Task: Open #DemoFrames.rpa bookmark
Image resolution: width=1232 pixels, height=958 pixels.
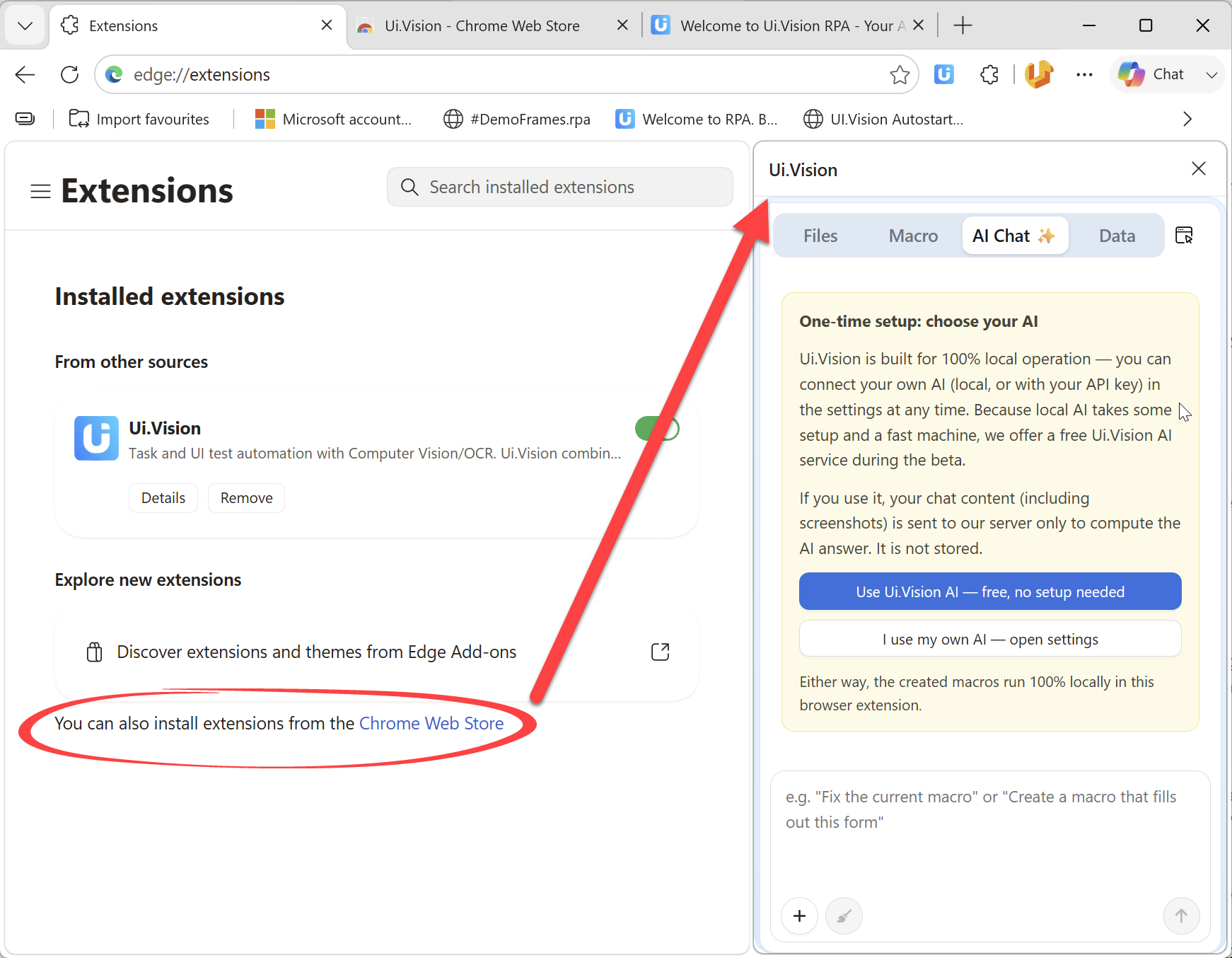Action: (x=517, y=119)
